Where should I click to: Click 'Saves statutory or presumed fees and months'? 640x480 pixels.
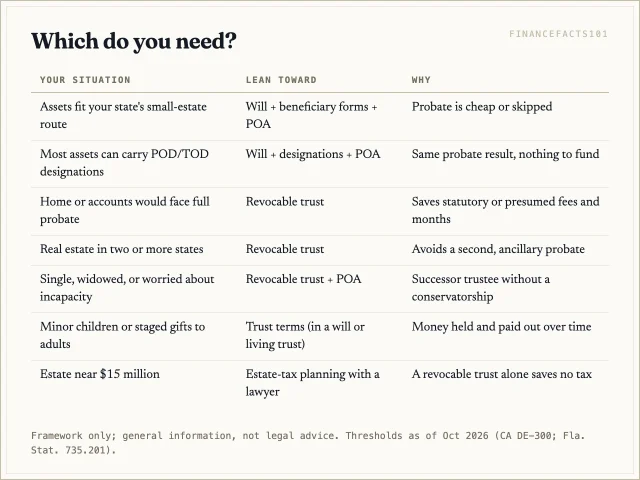505,210
